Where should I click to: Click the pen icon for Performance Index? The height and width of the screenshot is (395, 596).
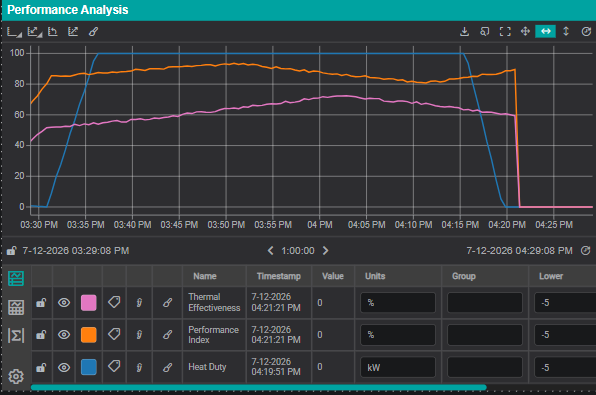tap(139, 335)
